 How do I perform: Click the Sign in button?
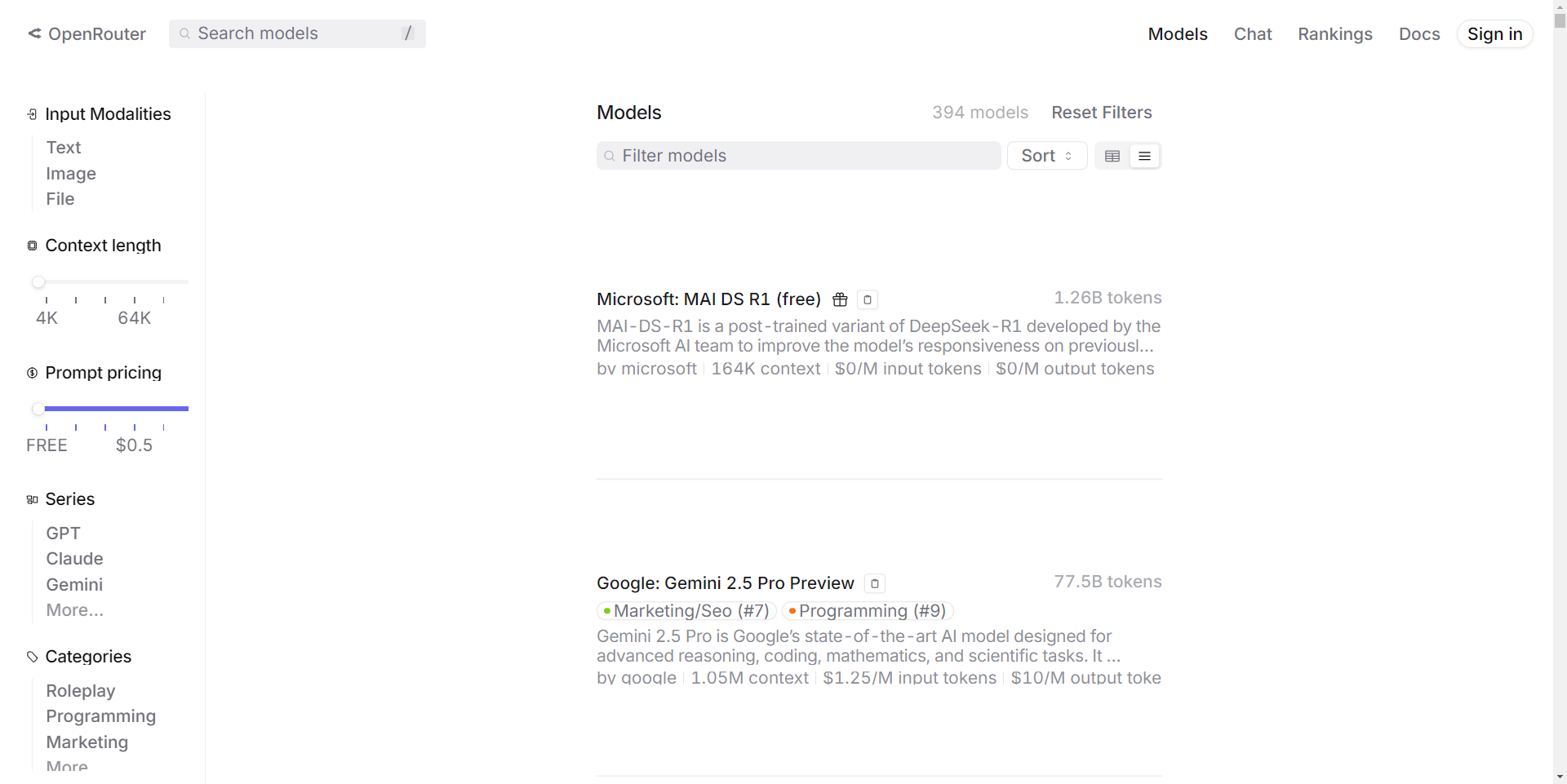tap(1494, 34)
